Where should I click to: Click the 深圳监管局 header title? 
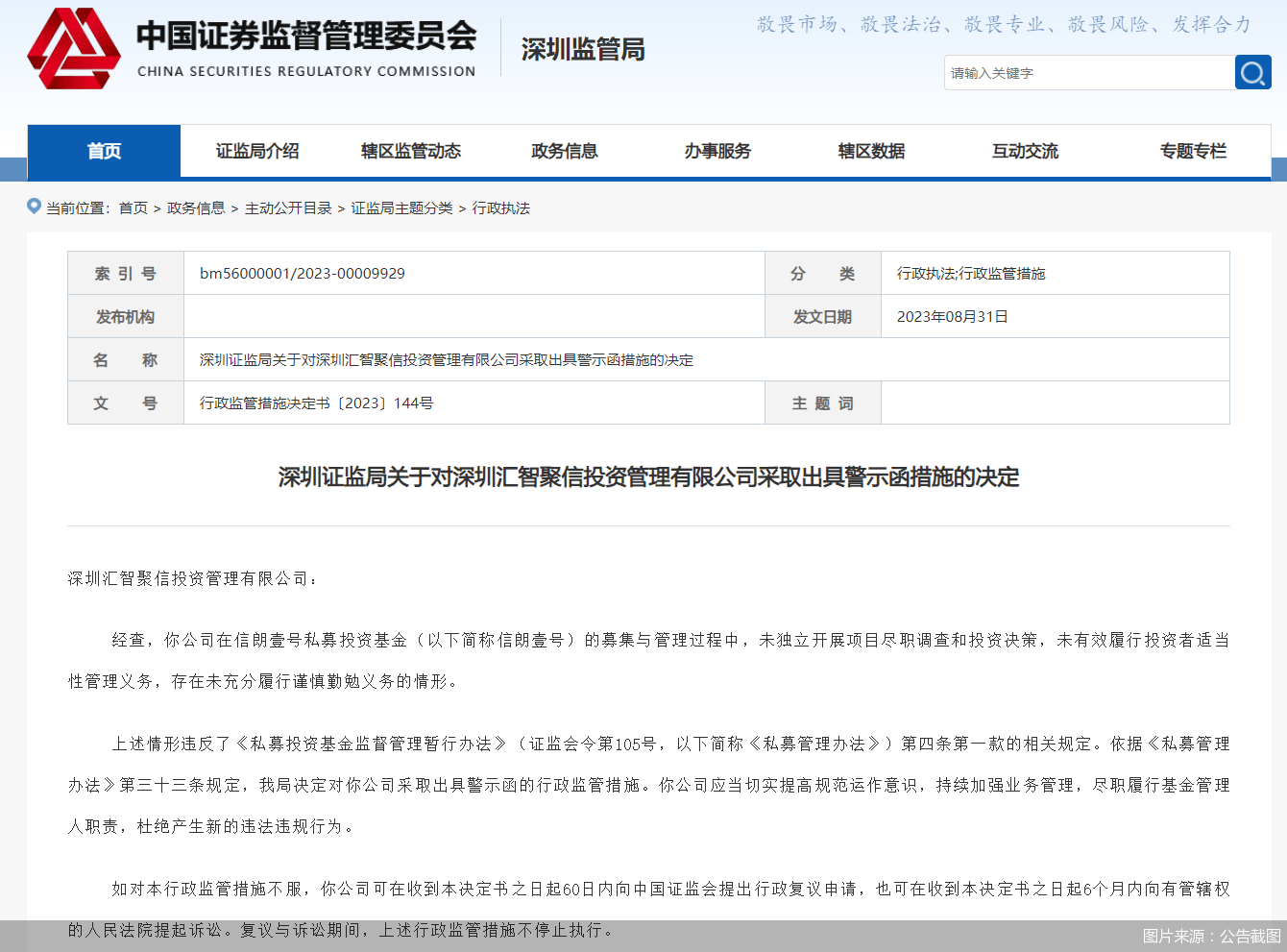pyautogui.click(x=583, y=50)
